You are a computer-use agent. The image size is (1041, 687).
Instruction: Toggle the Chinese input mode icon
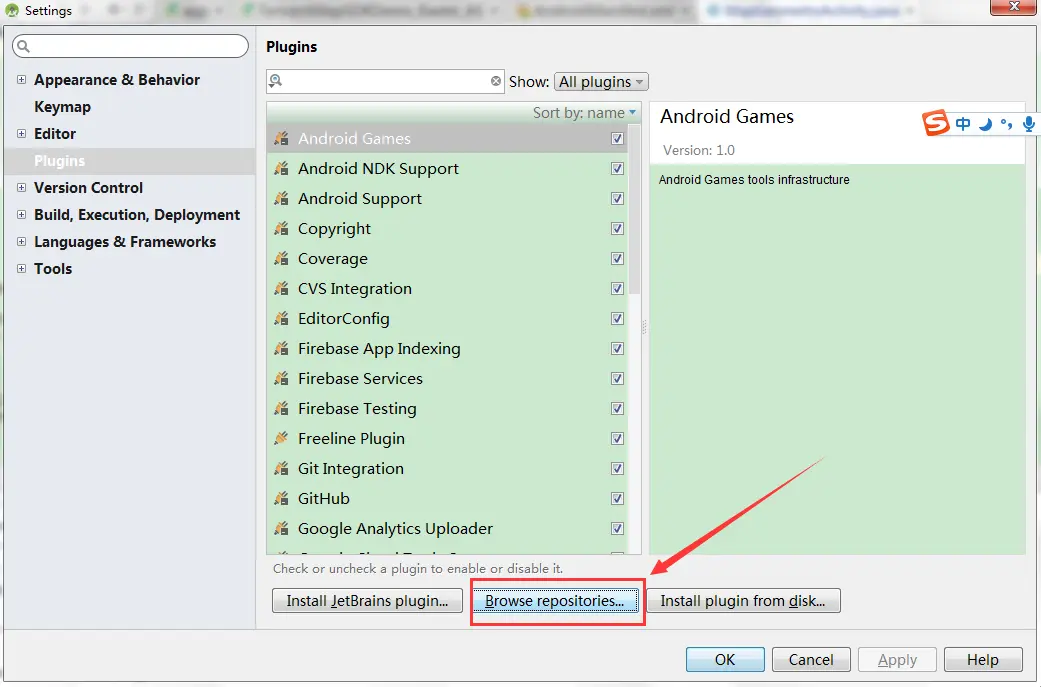pos(963,123)
